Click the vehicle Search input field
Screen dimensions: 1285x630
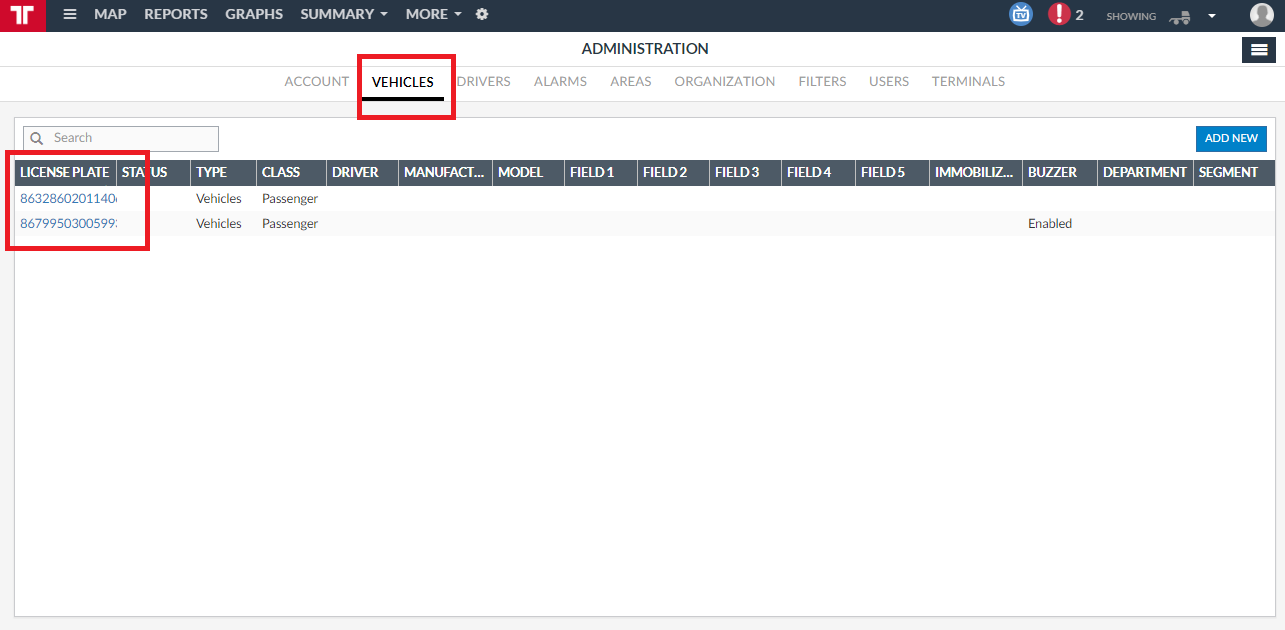[x=121, y=139]
